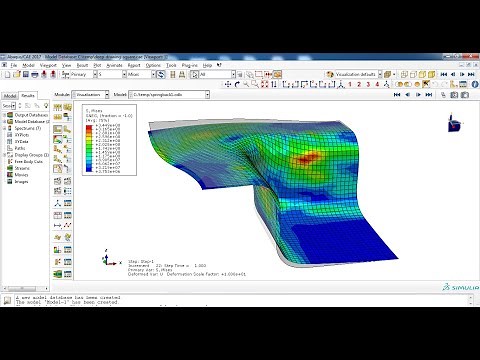
Task: Select Images in results tree
Action: 21,182
